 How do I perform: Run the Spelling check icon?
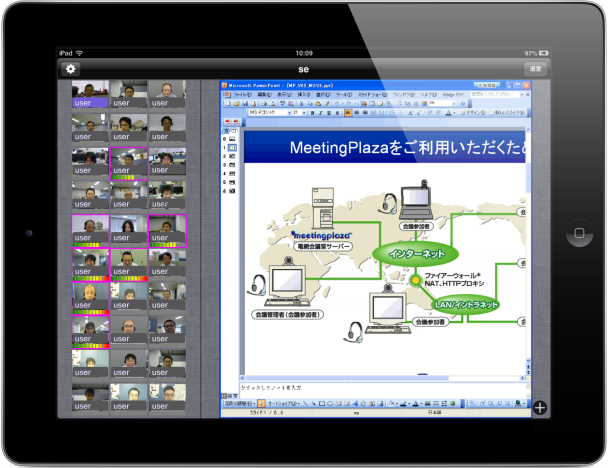283,104
